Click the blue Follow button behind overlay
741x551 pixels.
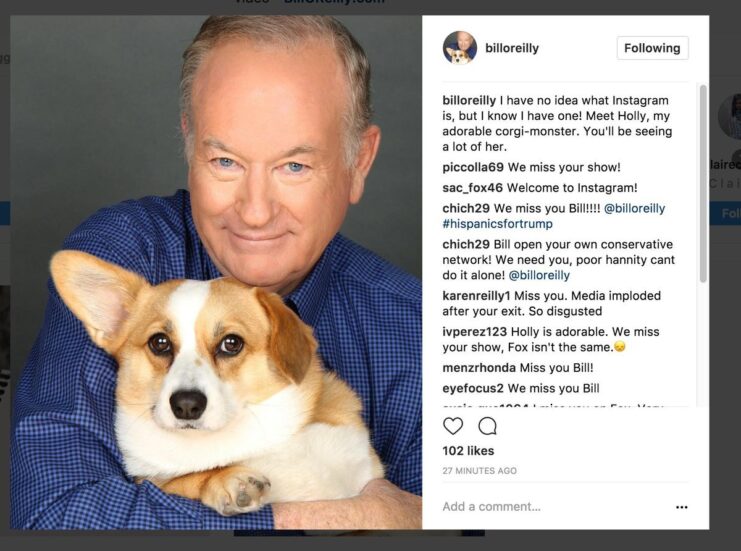pyautogui.click(x=726, y=214)
